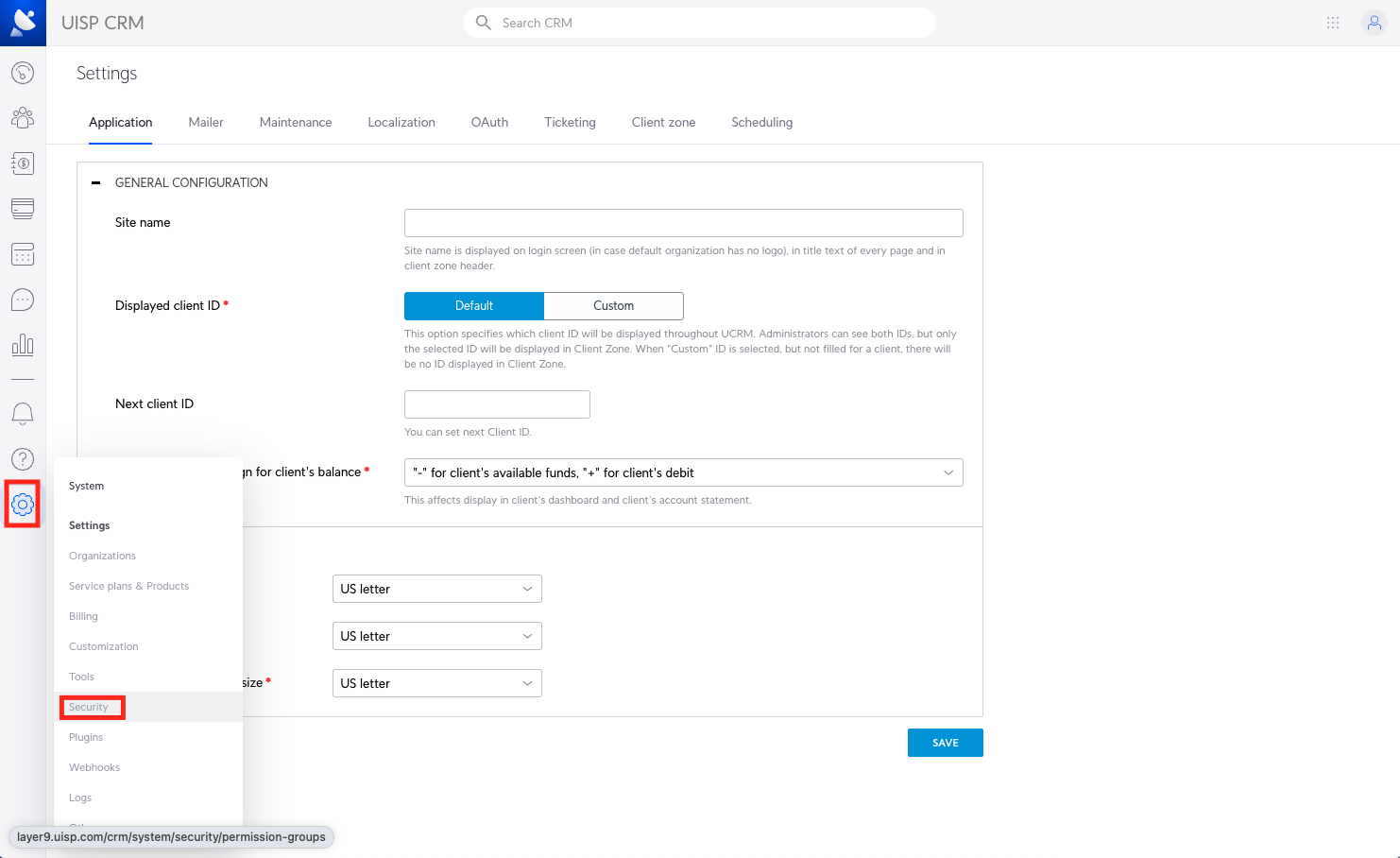Open the apps grid icon
Viewport: 1400px width, 858px height.
[1333, 23]
